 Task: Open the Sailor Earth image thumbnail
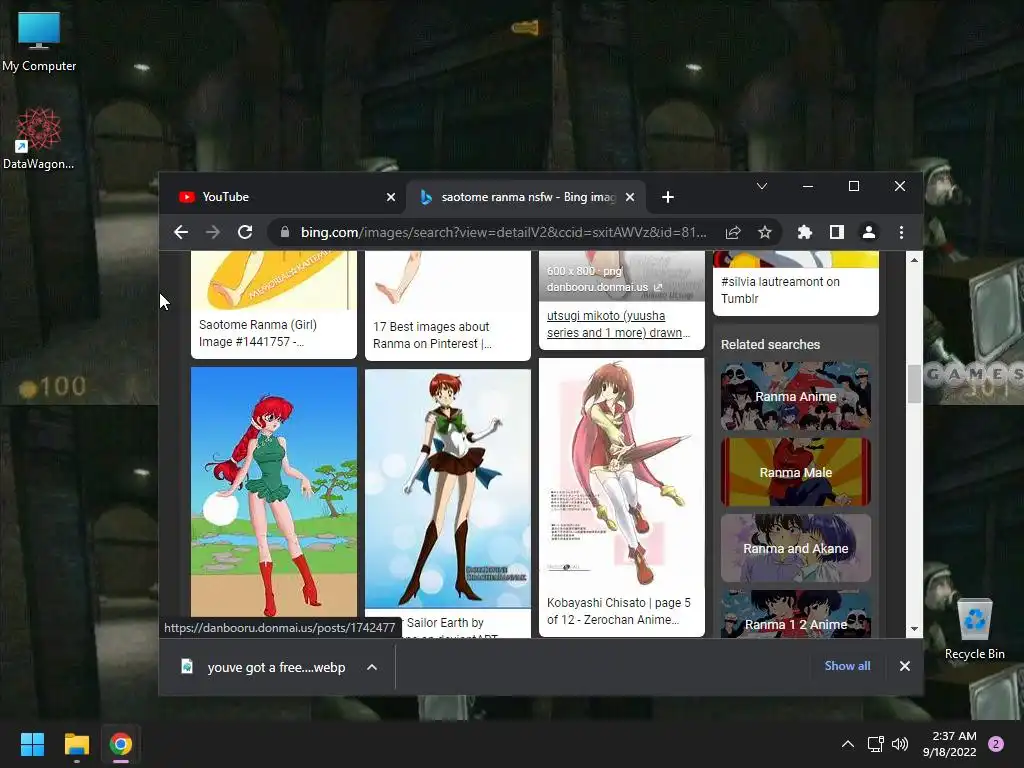click(x=447, y=488)
